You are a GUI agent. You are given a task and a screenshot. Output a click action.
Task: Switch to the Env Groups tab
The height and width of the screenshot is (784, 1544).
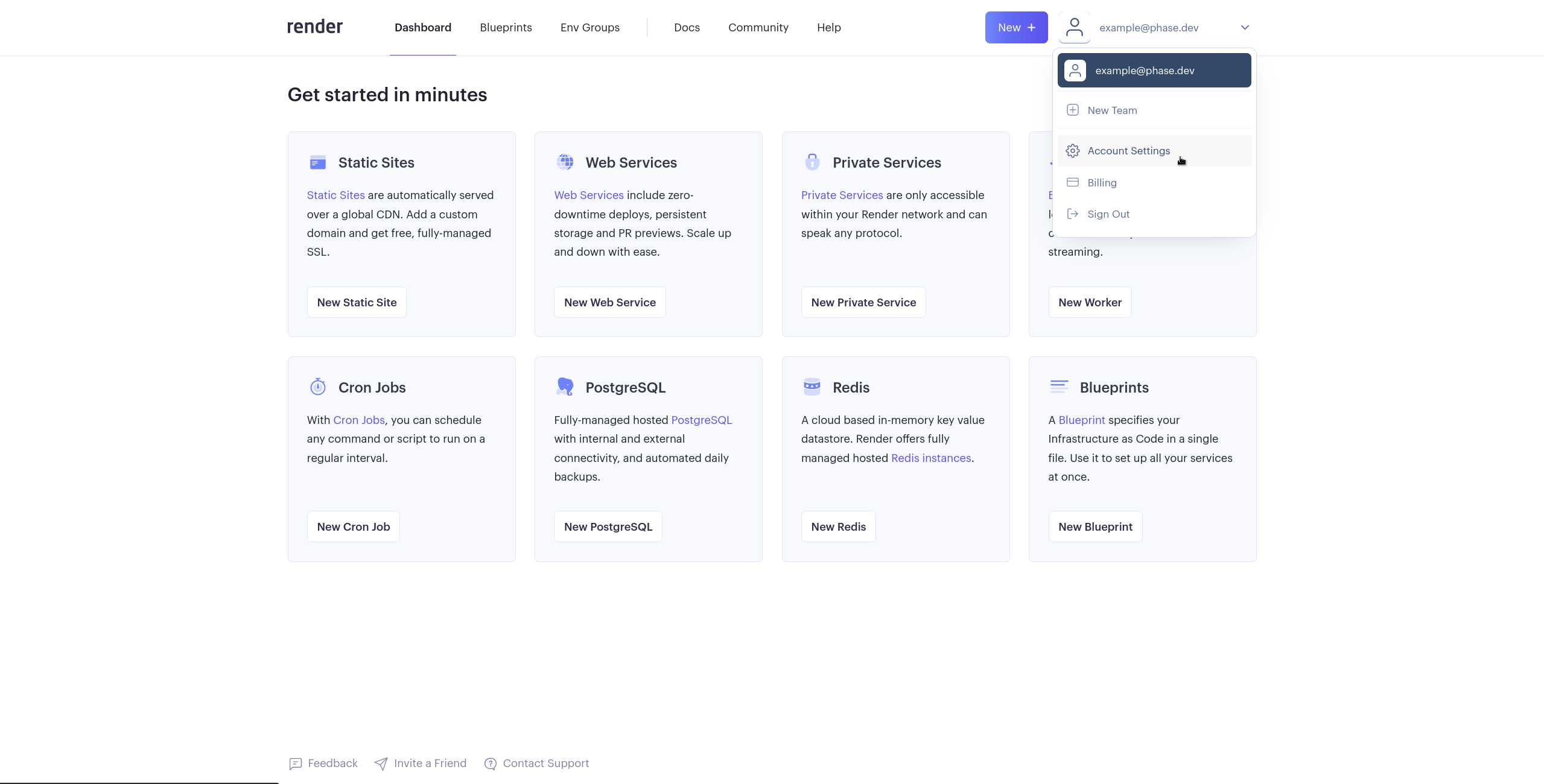(589, 27)
